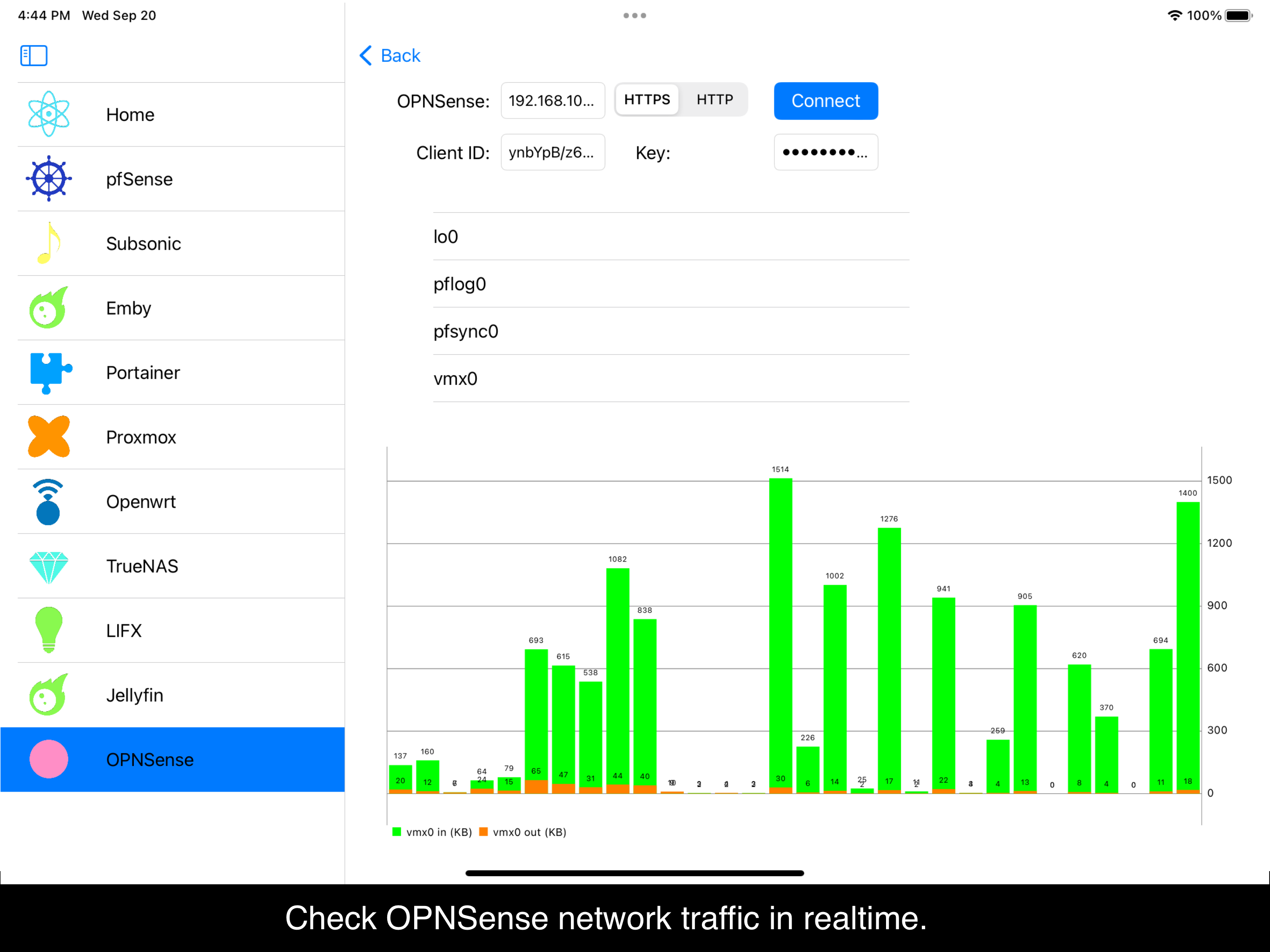Select the LIFX label in sidebar

[124, 630]
